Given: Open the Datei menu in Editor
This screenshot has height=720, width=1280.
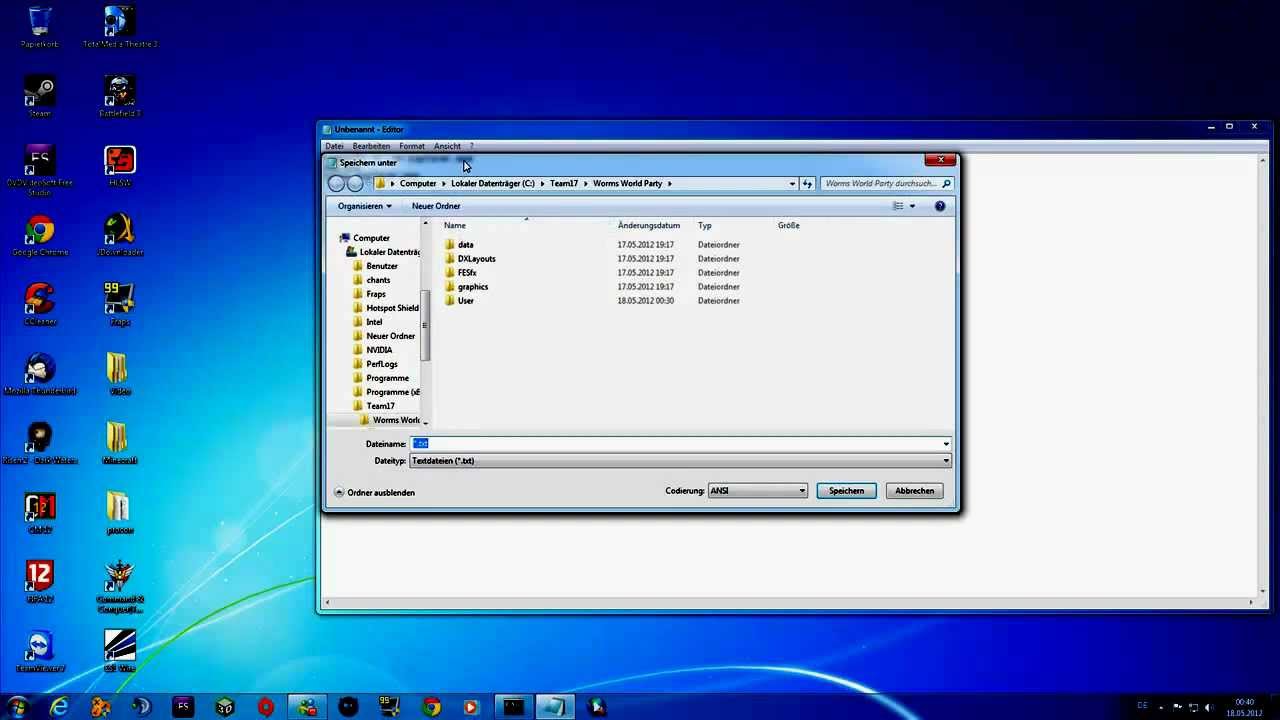Looking at the screenshot, I should 334,146.
